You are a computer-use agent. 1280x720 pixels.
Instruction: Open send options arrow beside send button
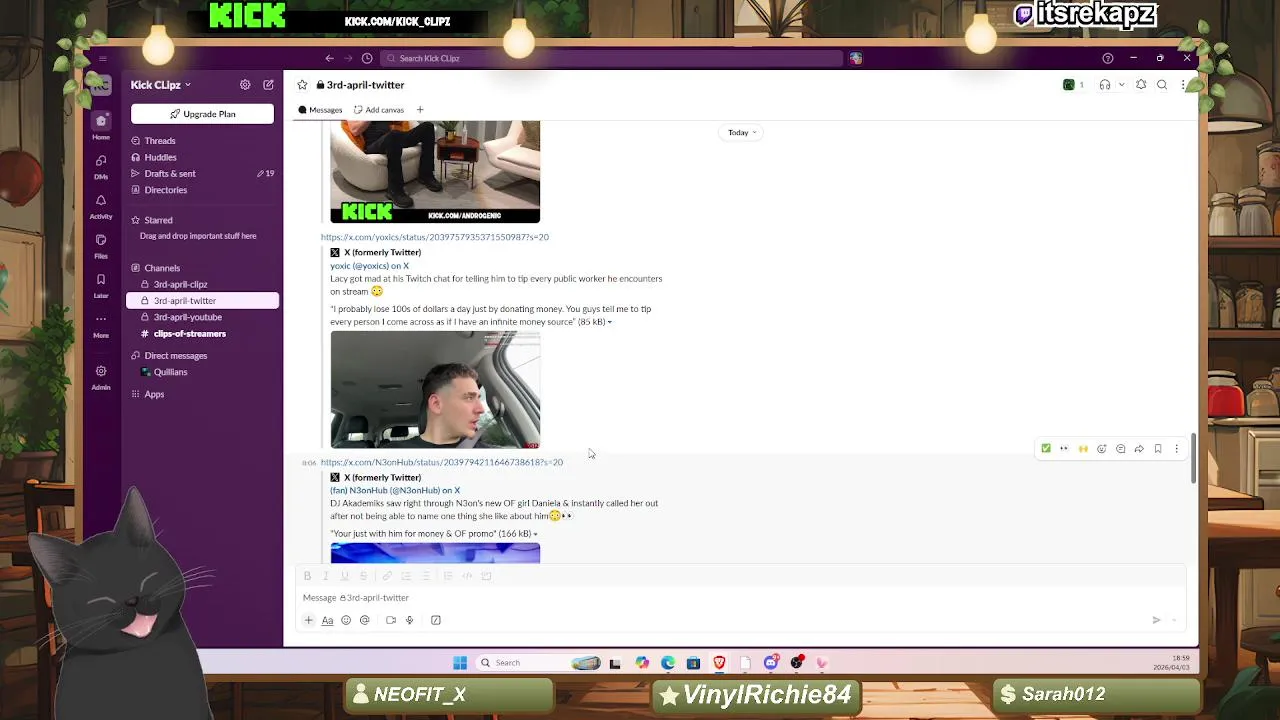pos(1175,620)
